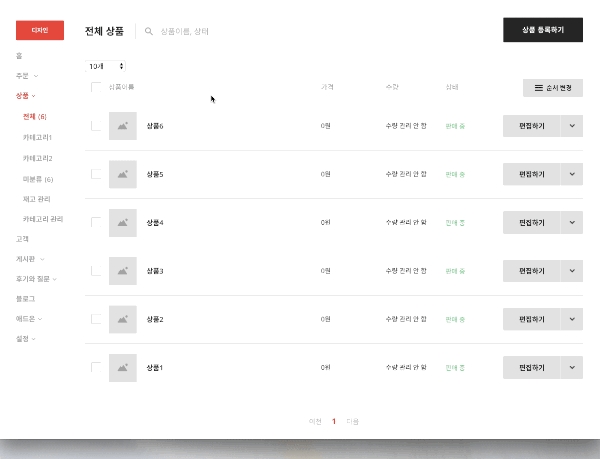Open the 상품3 thumbnail placeholder
Viewport: 600px width, 459px height.
[x=123, y=271]
